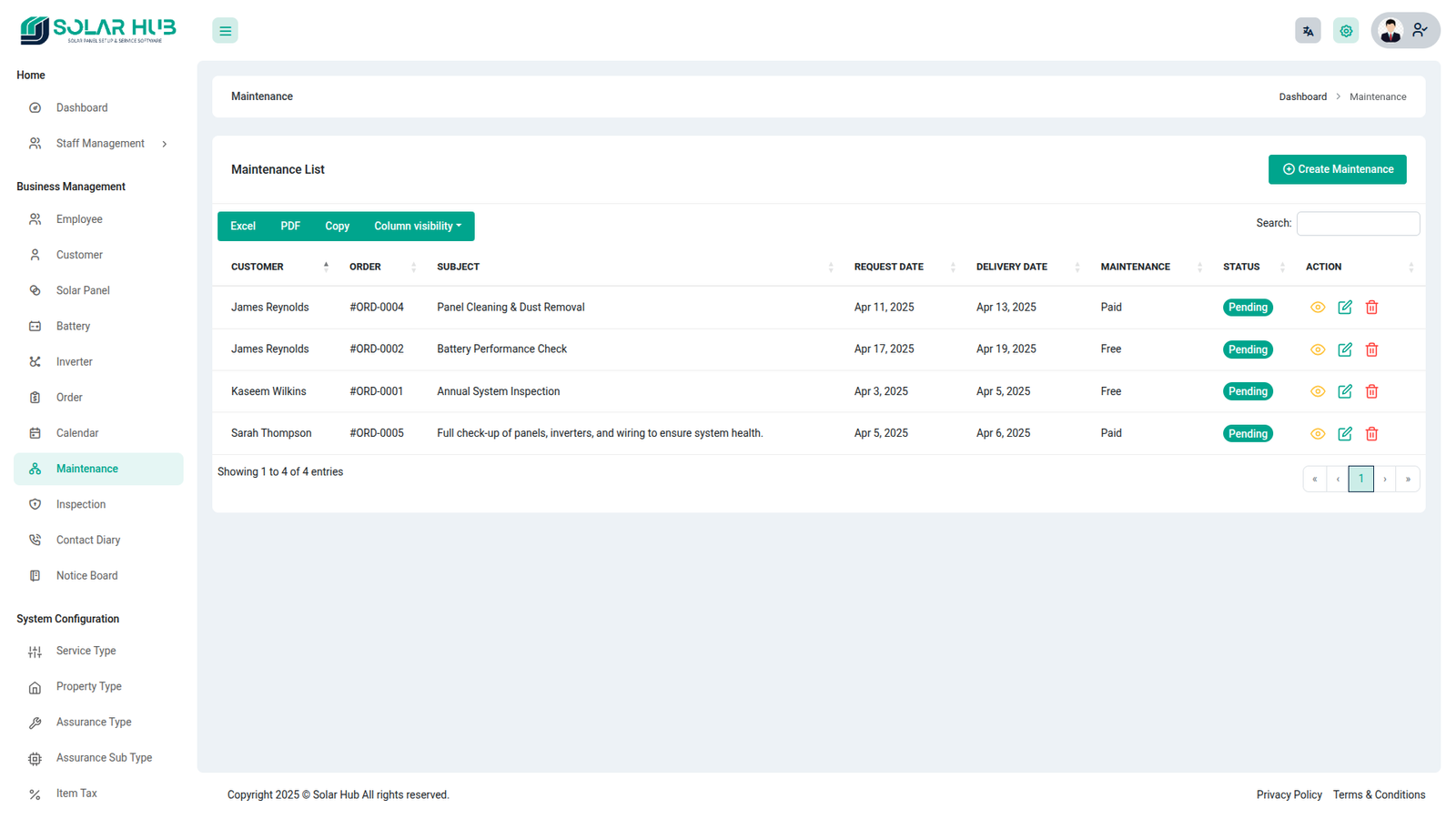The image size is (1456, 819).
Task: View details of order #ORD-0004
Action: point(1318,308)
